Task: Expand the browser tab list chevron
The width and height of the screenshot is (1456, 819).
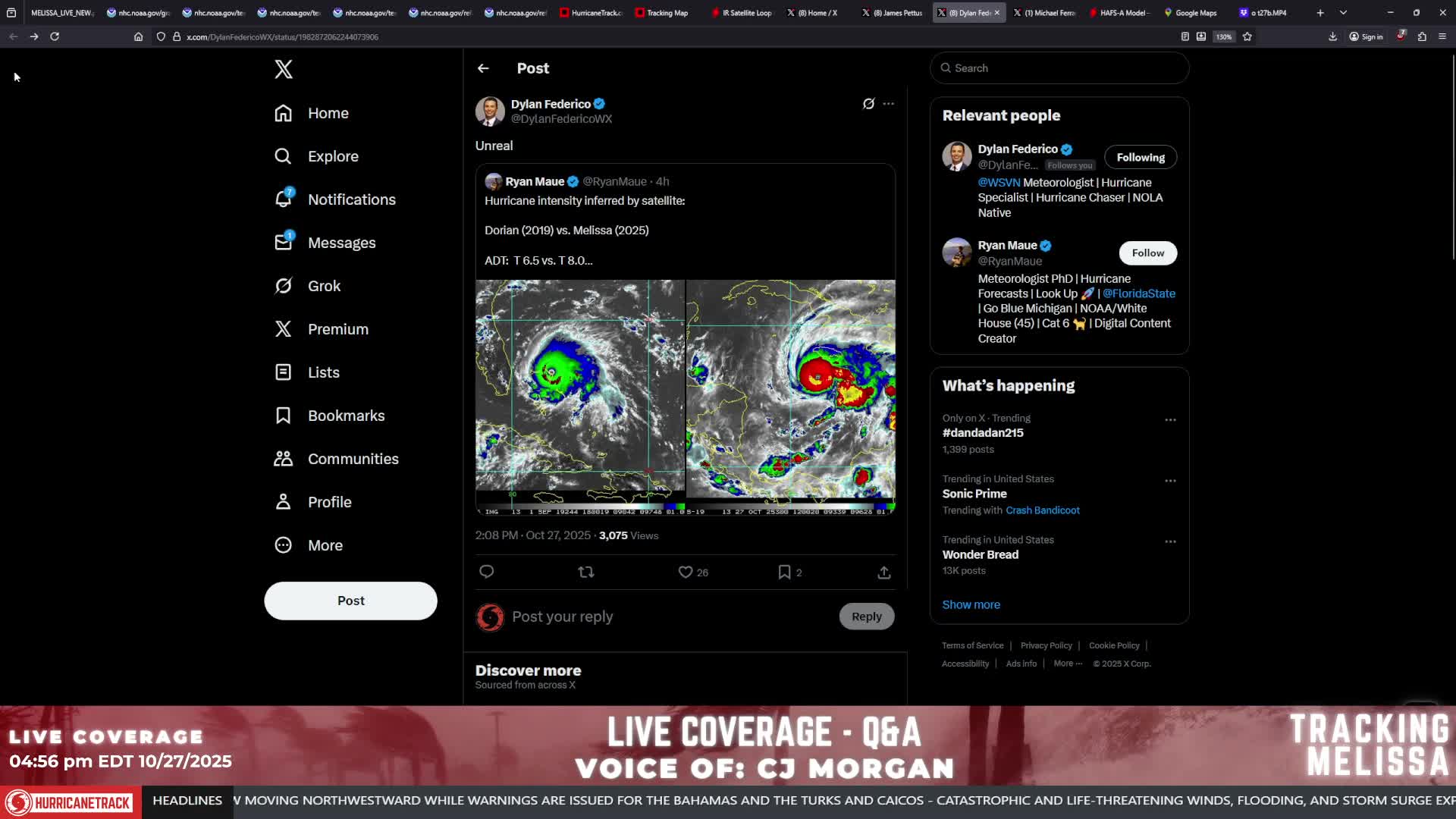Action: [x=1343, y=13]
